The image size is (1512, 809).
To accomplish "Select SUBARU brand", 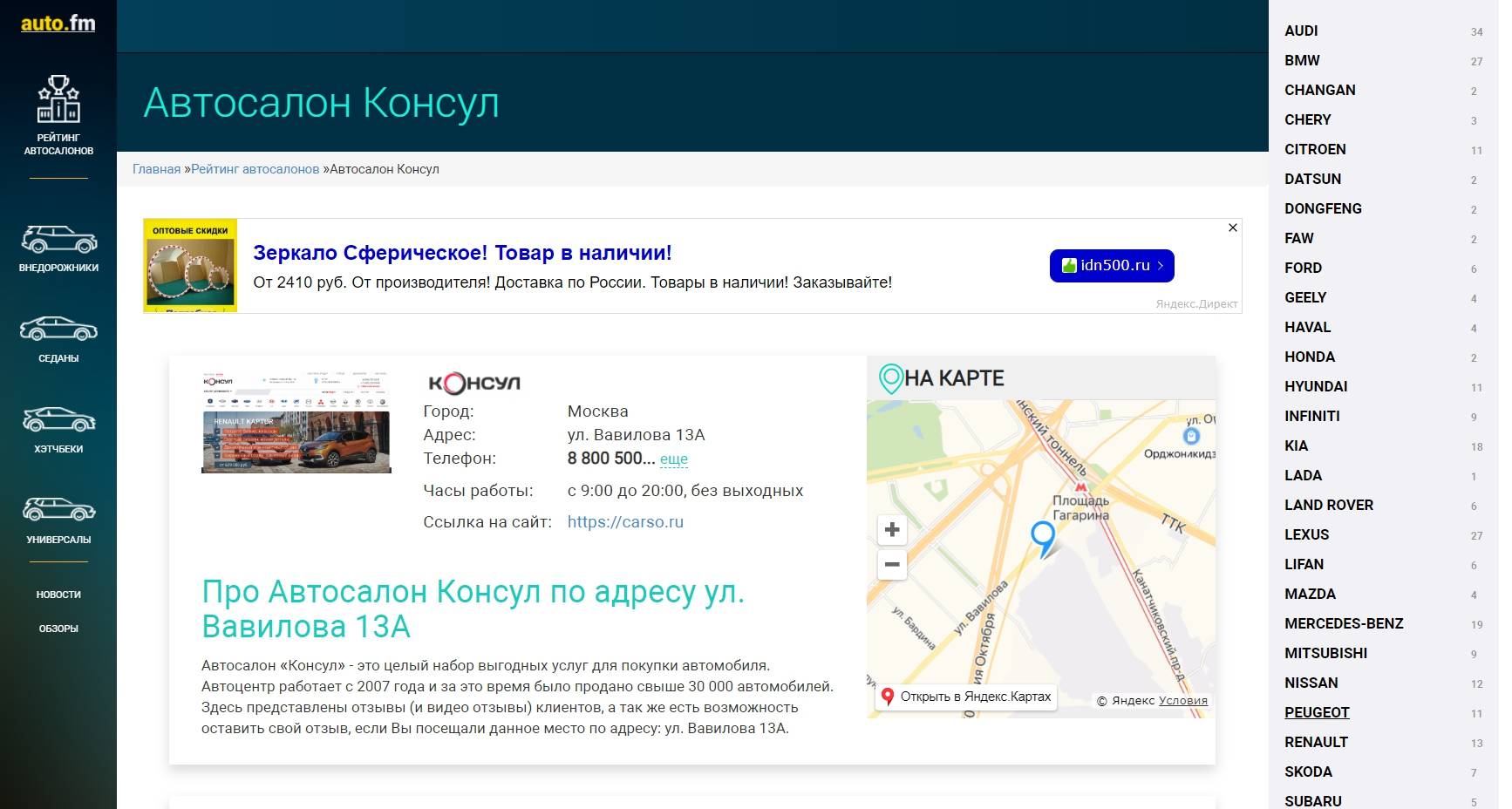I will pos(1313,800).
